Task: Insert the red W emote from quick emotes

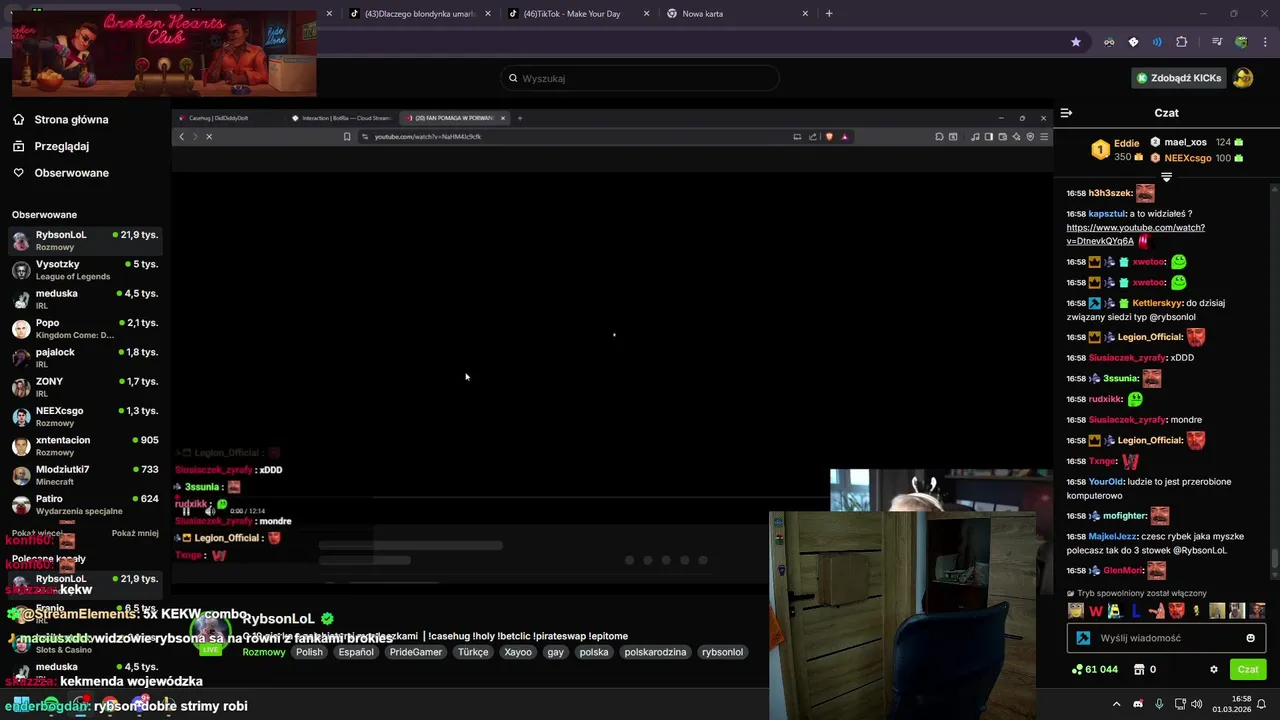Action: 1095,611
